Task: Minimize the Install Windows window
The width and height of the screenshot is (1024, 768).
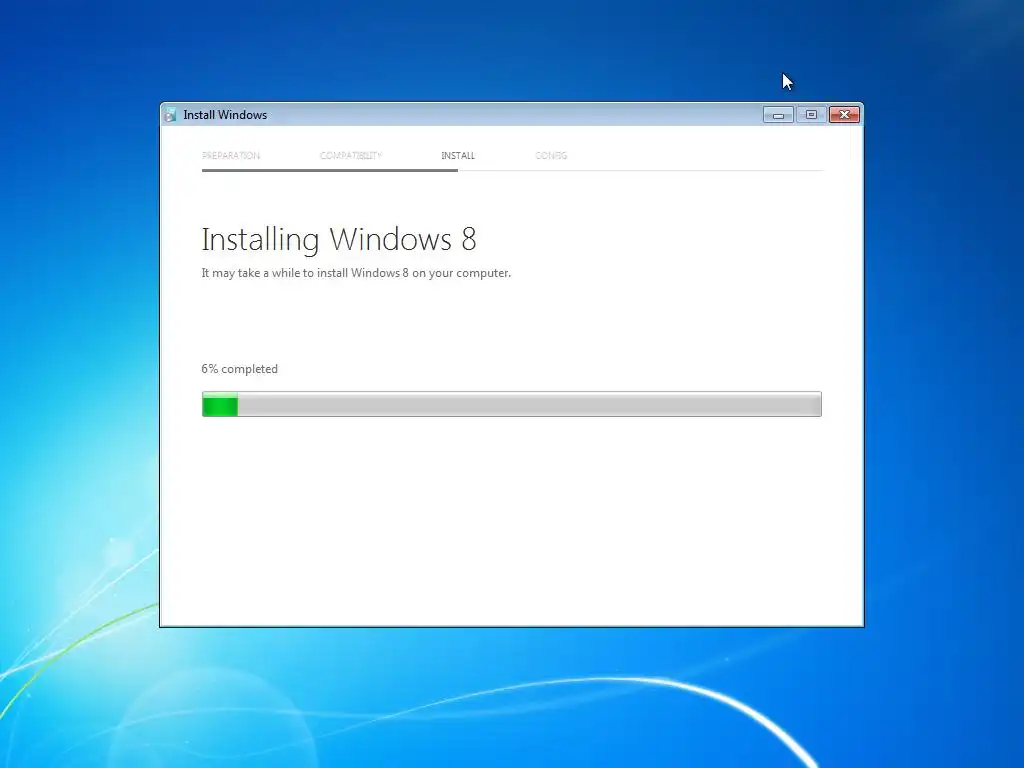Action: click(778, 115)
